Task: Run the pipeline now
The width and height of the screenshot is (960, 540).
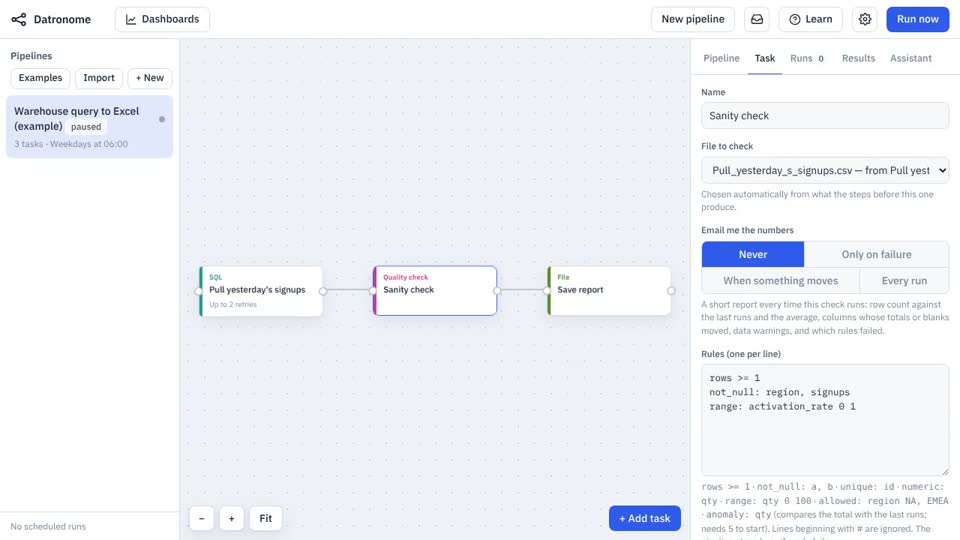Action: 917,20
